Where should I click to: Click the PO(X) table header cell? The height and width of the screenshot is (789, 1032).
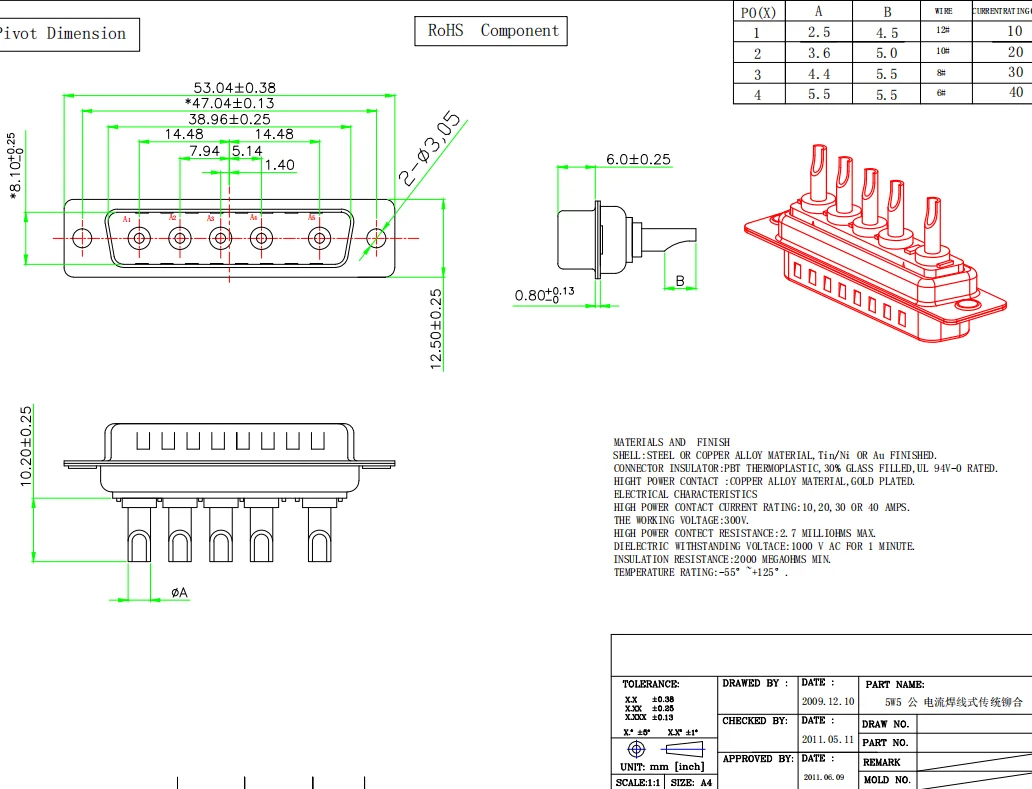[x=758, y=12]
